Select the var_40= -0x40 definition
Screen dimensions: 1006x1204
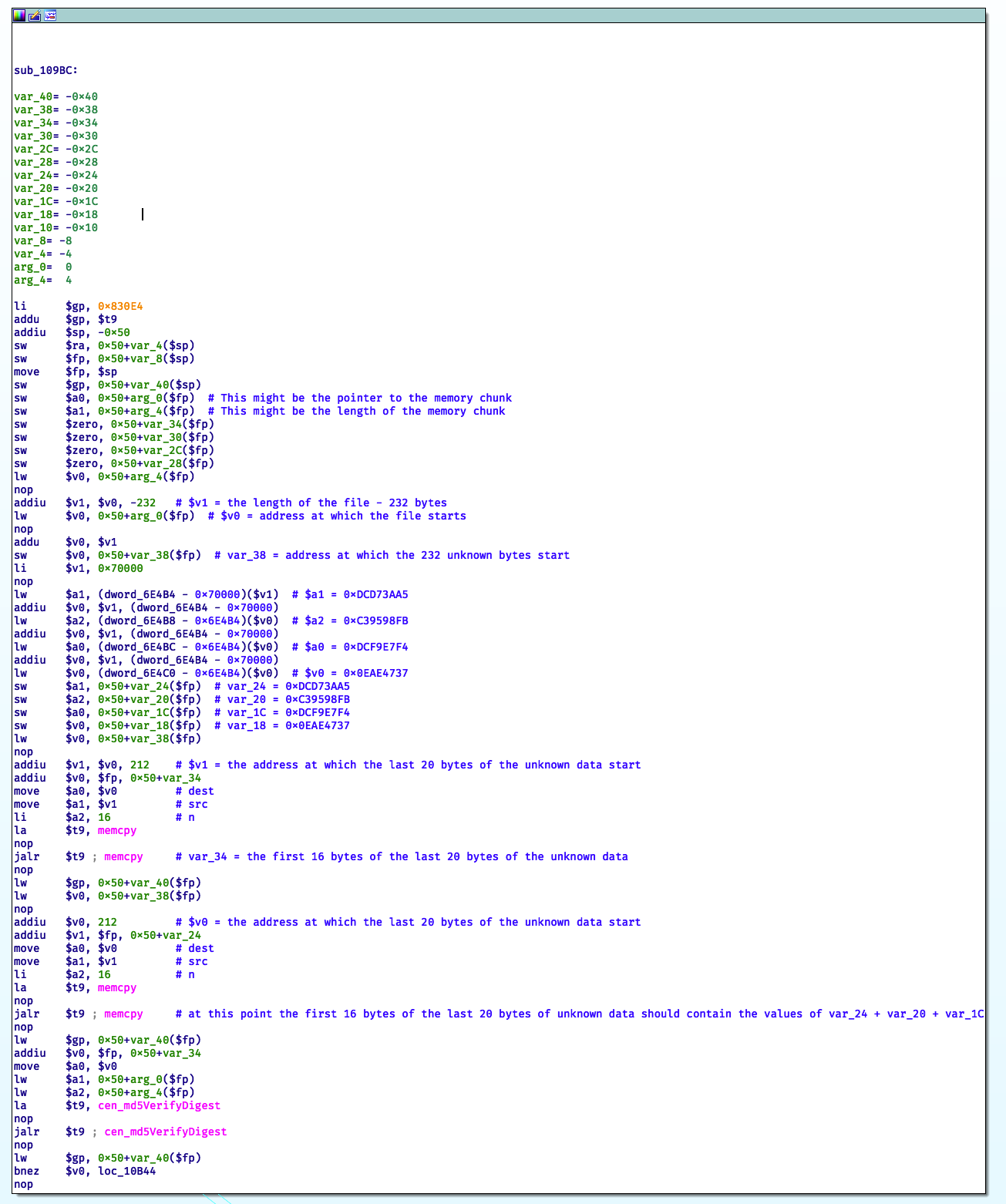point(56,96)
